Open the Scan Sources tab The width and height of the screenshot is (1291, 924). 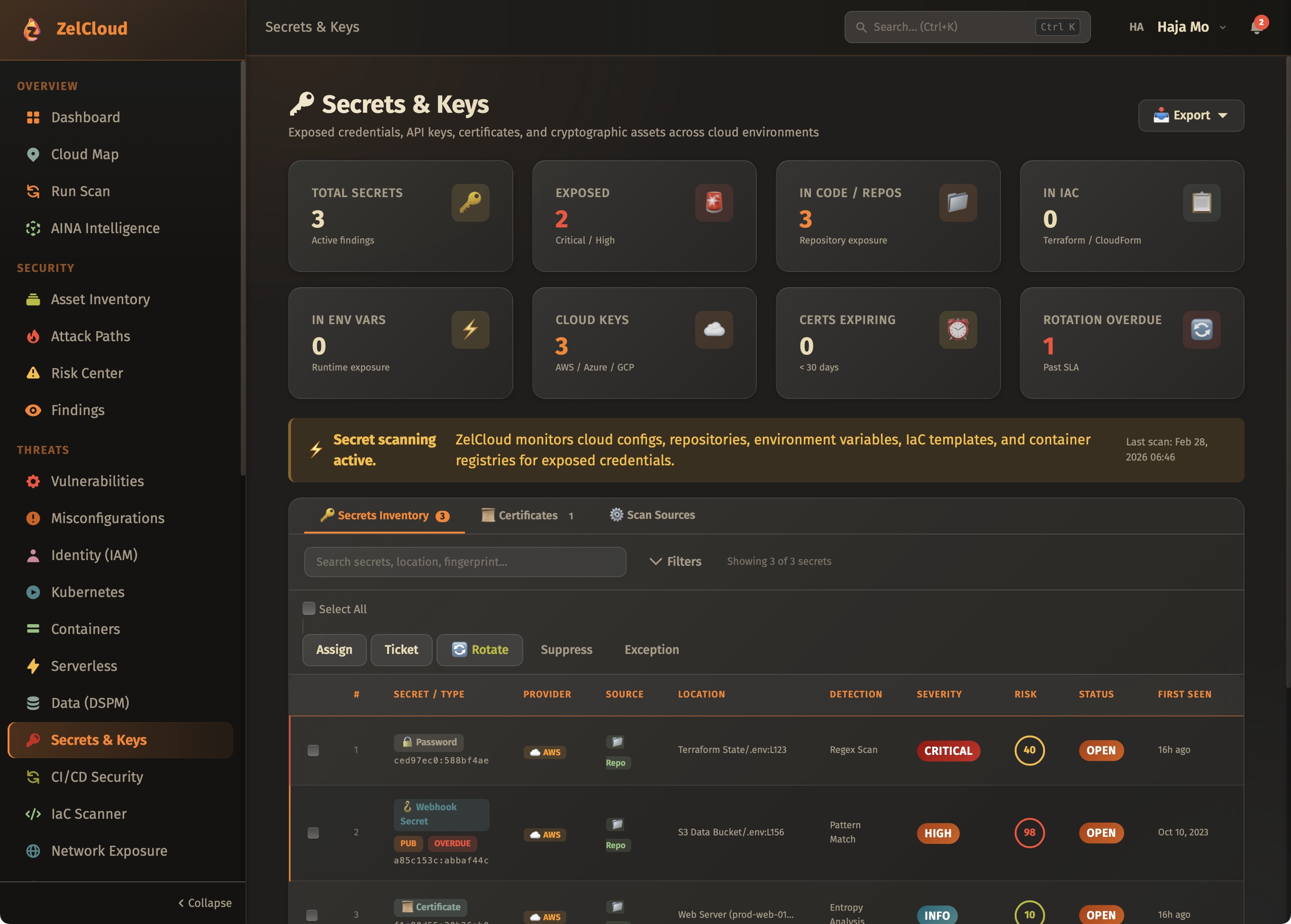pyautogui.click(x=652, y=515)
